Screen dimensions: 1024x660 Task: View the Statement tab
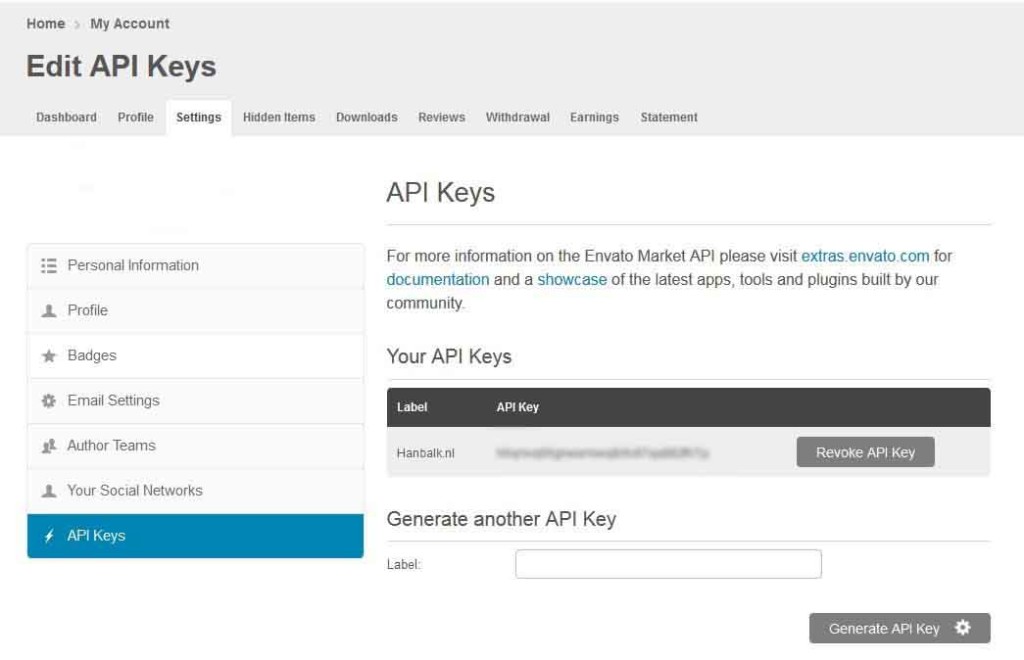point(669,118)
